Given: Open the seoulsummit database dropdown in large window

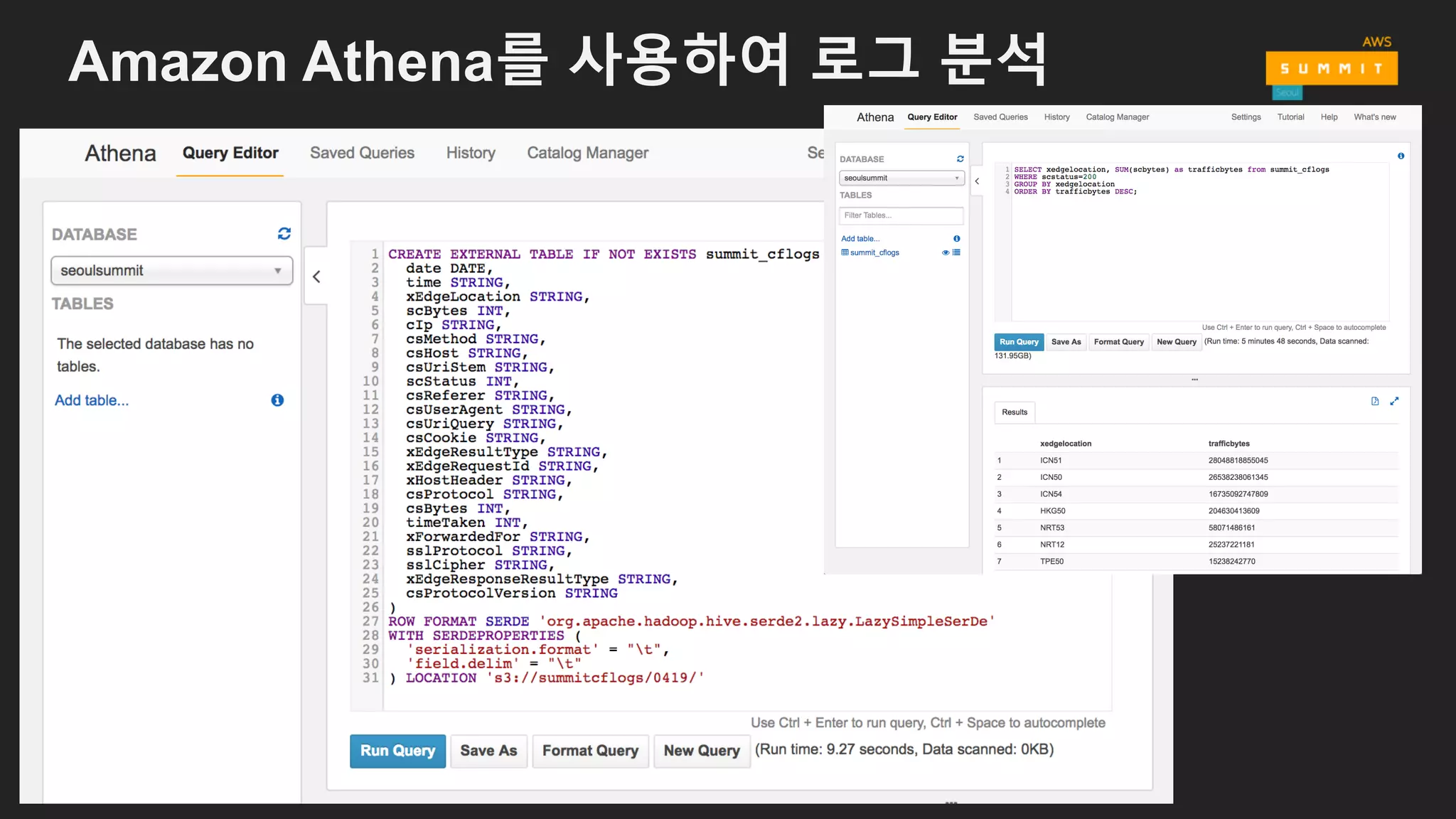Looking at the screenshot, I should point(172,271).
